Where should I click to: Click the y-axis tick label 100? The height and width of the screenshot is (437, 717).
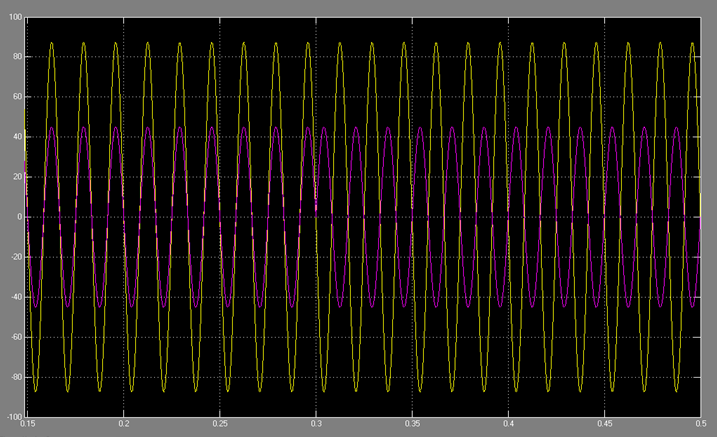point(16,17)
